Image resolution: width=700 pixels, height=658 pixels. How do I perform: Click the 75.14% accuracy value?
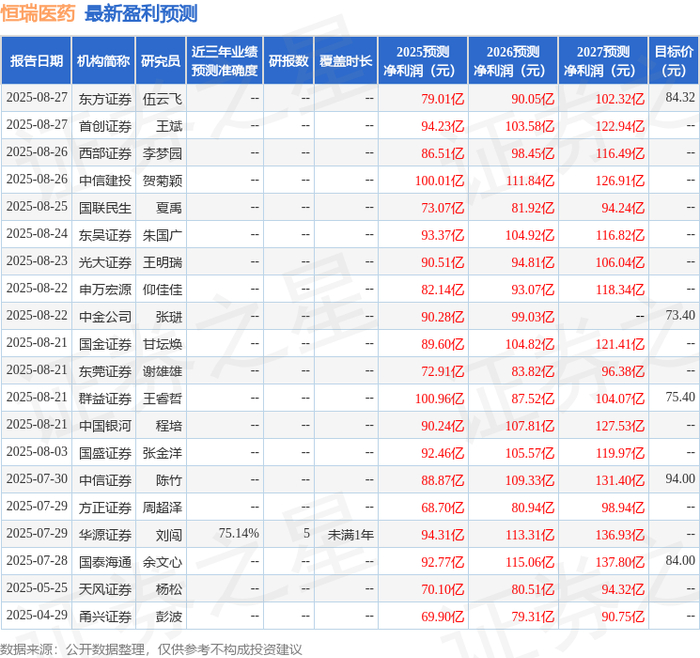[238, 533]
